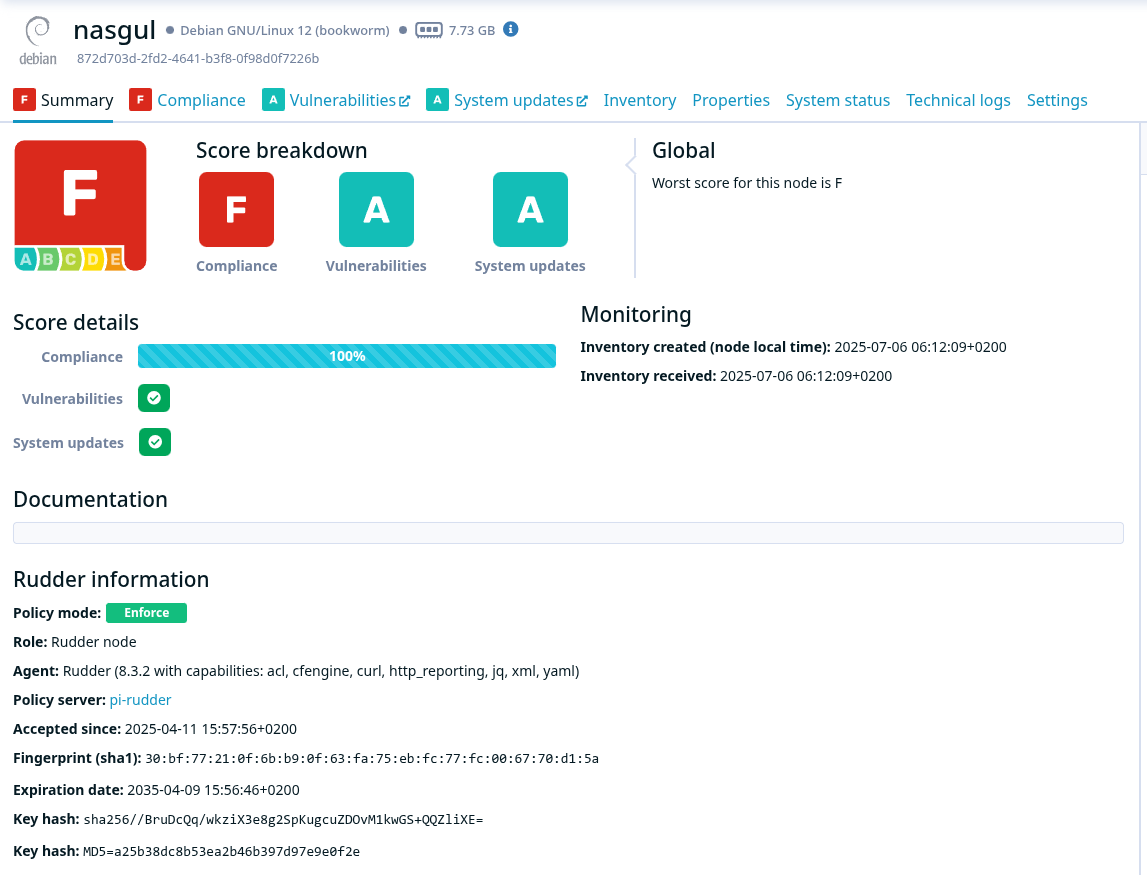Follow the pi-rudder policy server link

(x=140, y=699)
